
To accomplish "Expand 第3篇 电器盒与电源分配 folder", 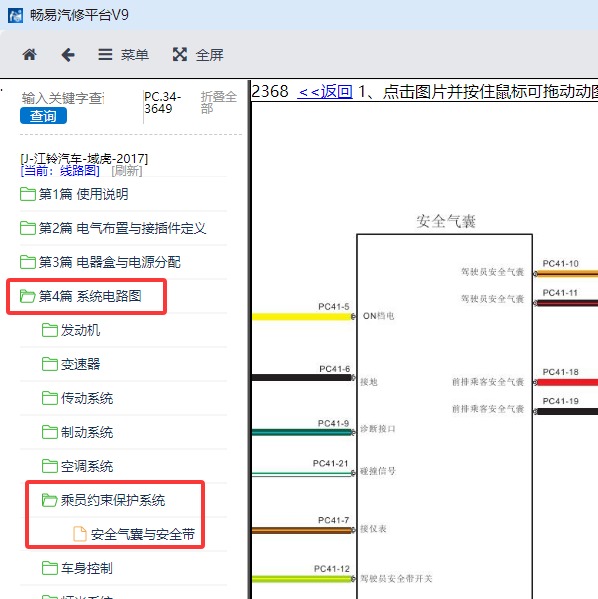I will (x=109, y=262).
